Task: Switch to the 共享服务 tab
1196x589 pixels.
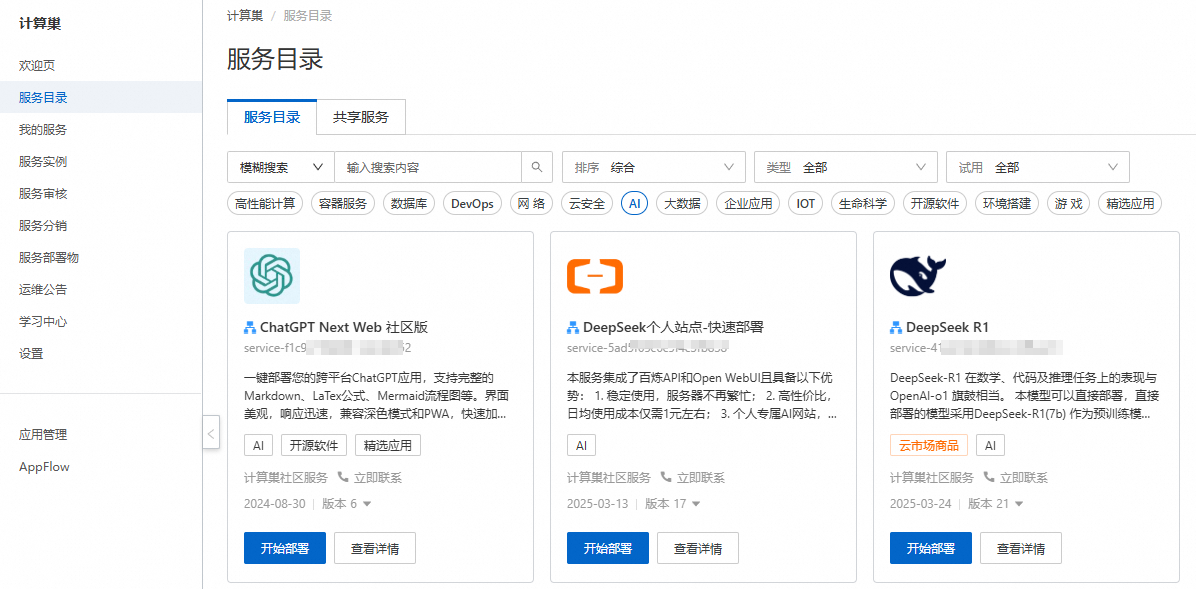Action: point(361,117)
